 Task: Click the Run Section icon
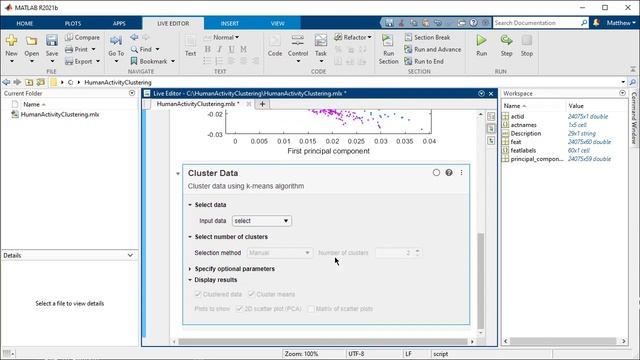(388, 40)
